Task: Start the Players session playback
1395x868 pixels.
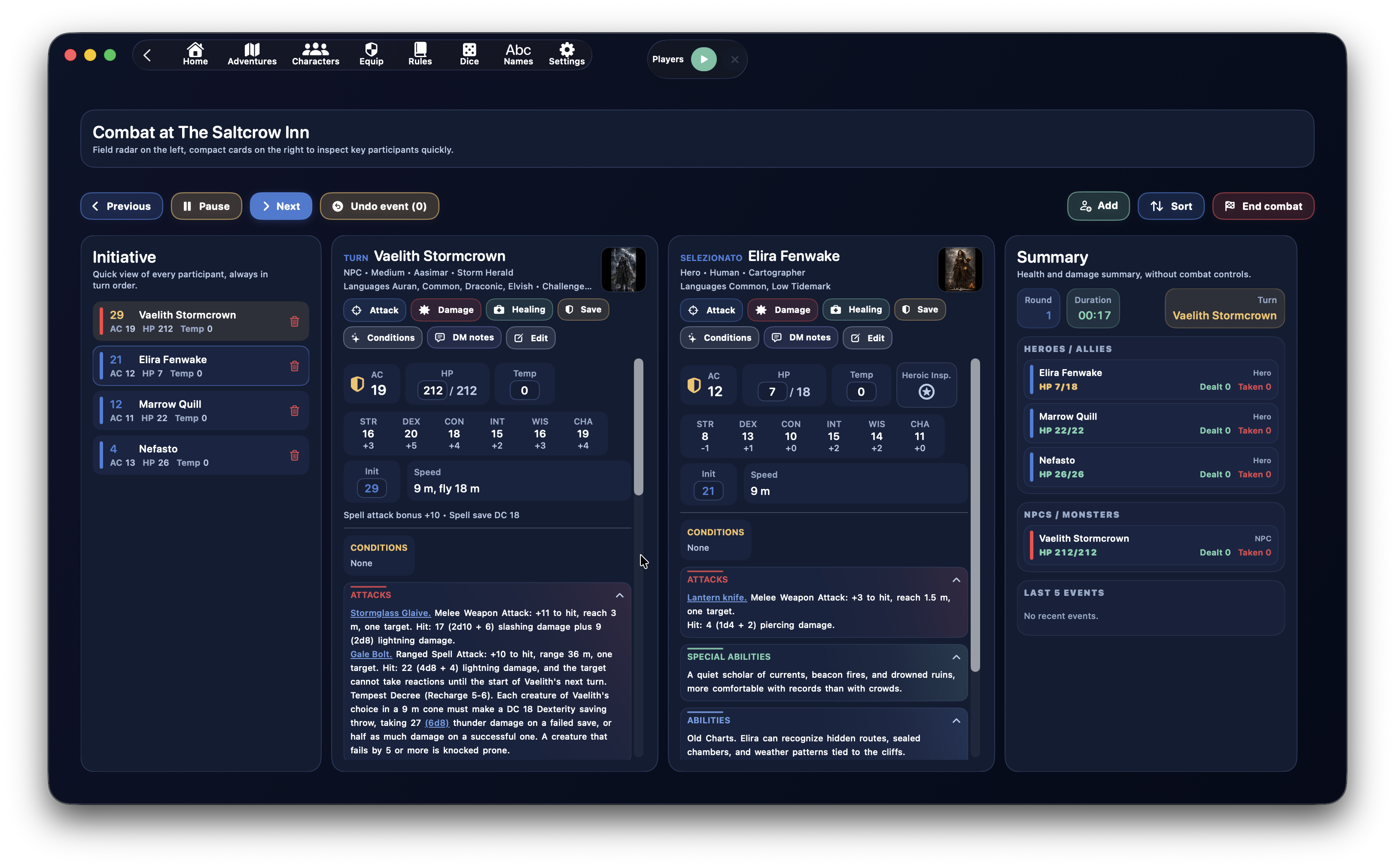Action: [x=704, y=58]
